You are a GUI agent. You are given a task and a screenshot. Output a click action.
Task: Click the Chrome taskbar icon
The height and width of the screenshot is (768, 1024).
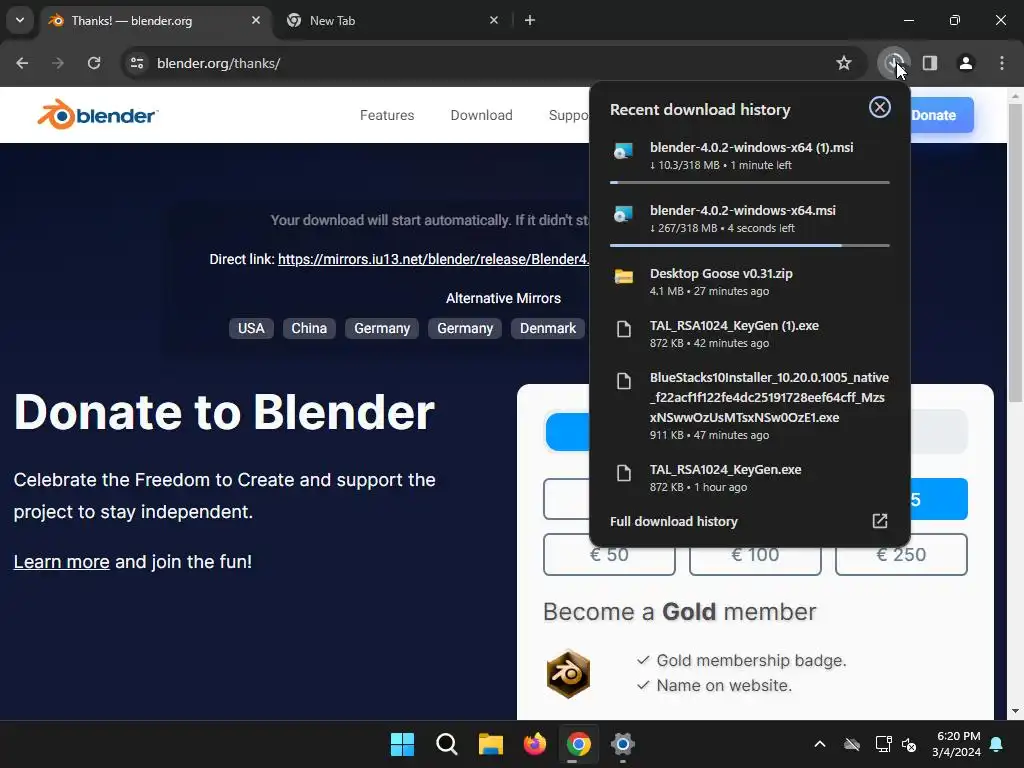coord(579,744)
